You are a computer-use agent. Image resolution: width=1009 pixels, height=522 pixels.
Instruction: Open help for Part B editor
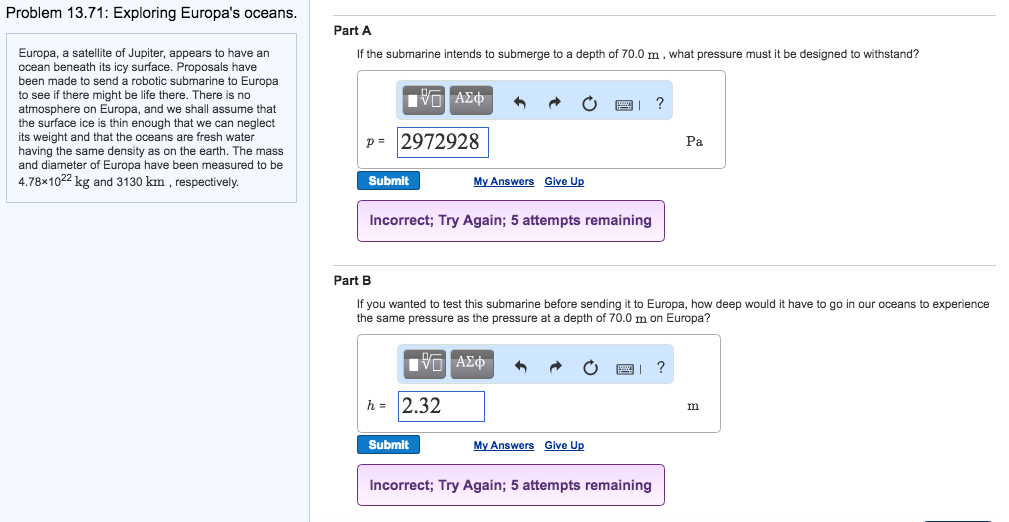661,367
